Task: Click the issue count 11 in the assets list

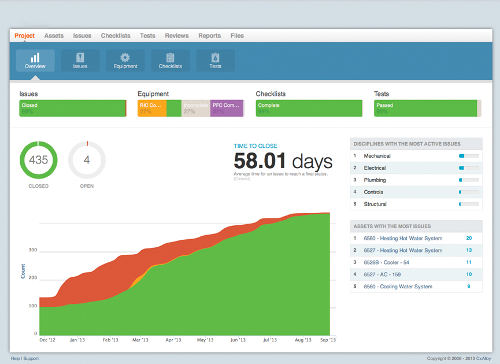Action: pos(469,262)
